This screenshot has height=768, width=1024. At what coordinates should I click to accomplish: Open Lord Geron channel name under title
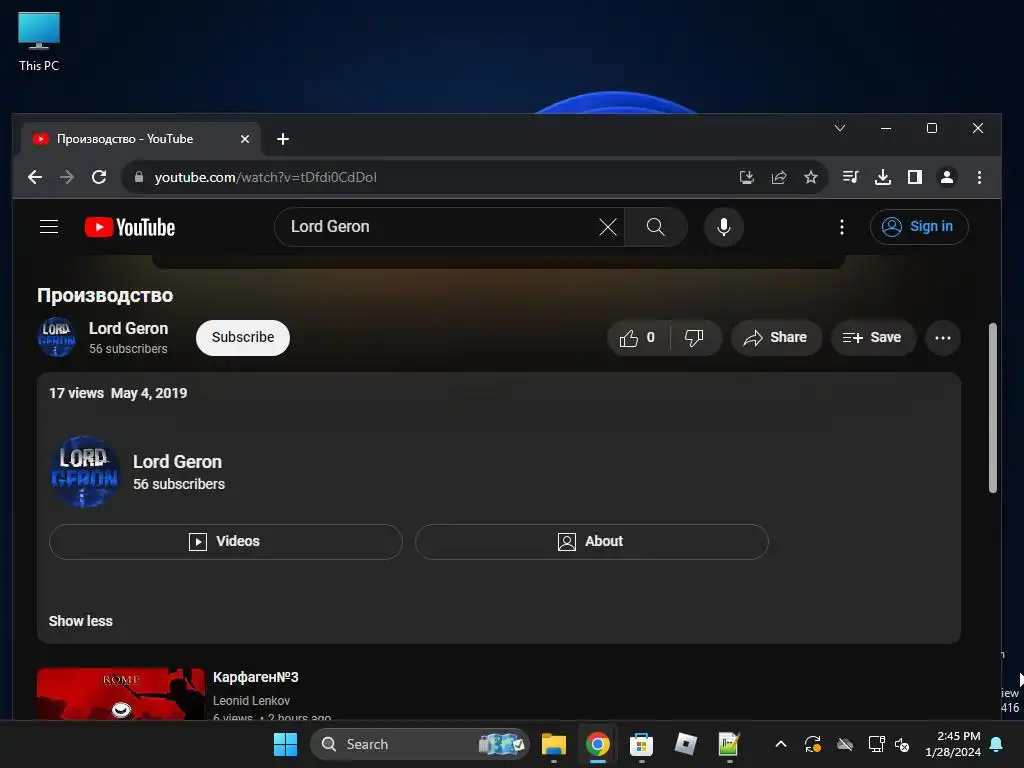coord(128,328)
